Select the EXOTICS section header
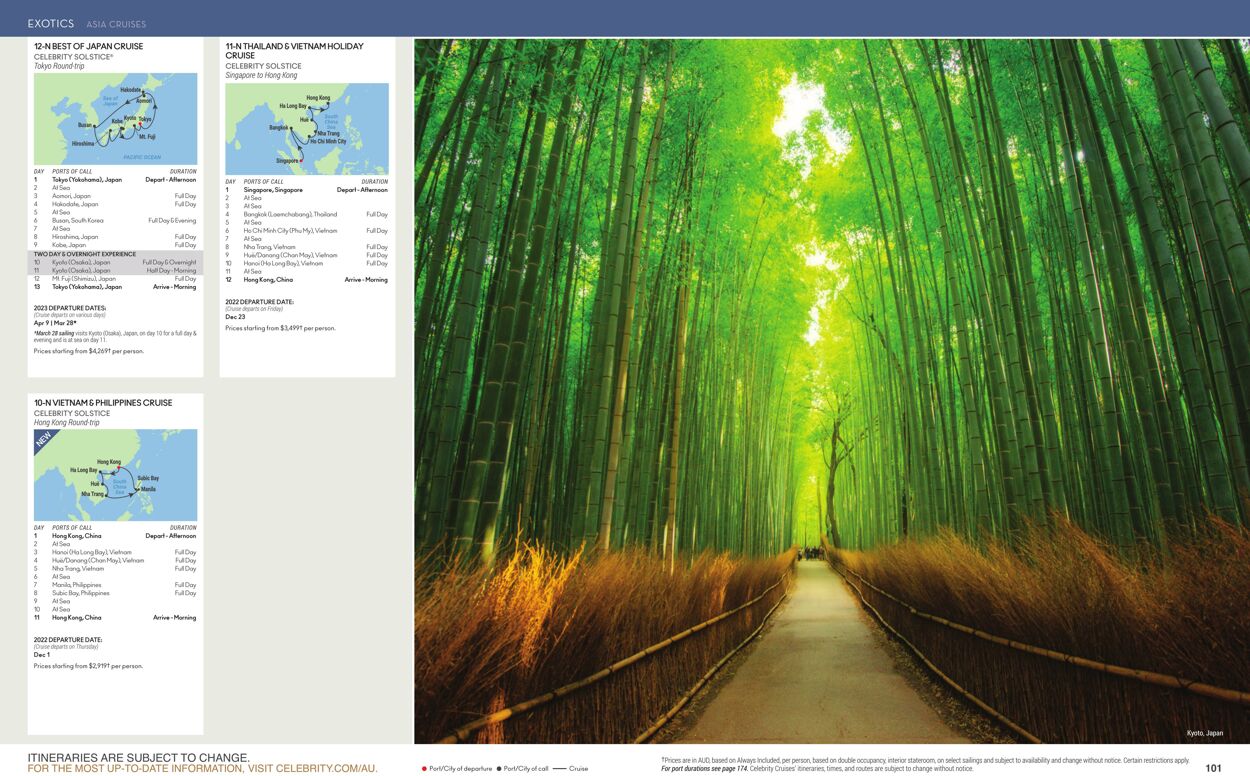 [x=50, y=23]
